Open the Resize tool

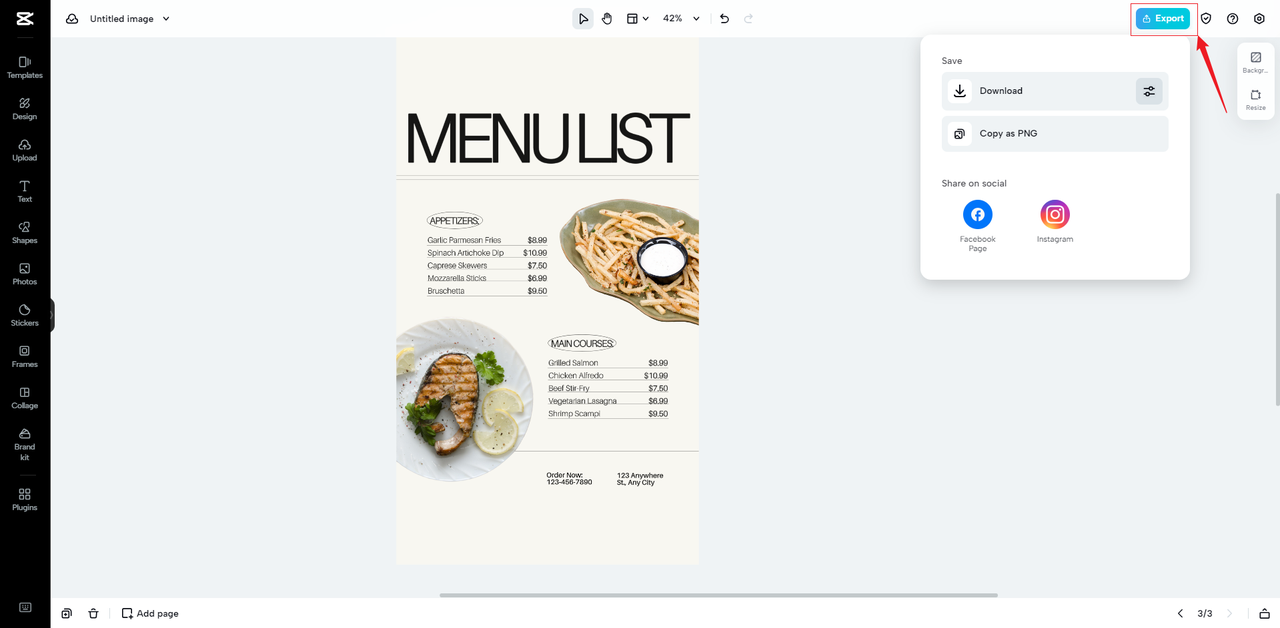(x=1255, y=100)
